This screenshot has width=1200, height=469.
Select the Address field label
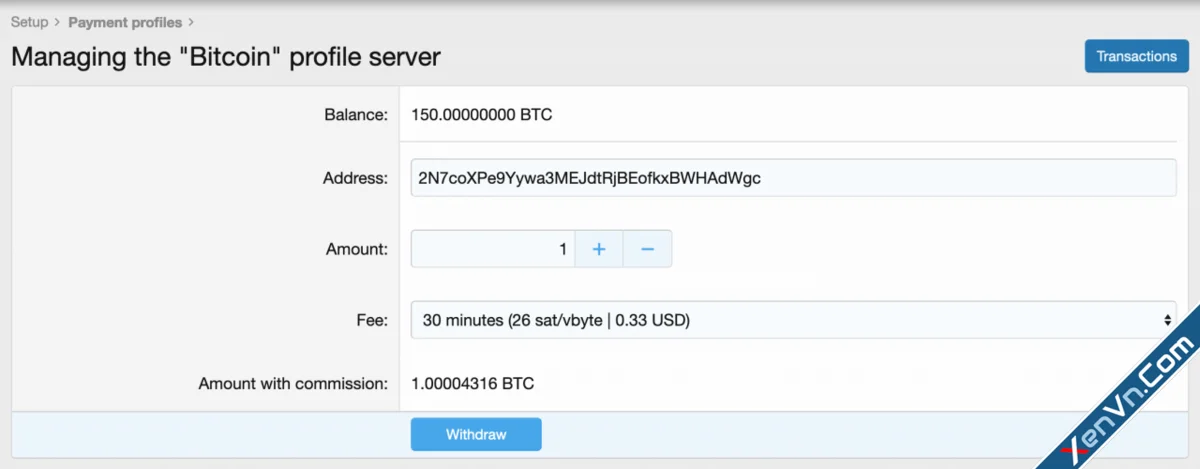(355, 178)
